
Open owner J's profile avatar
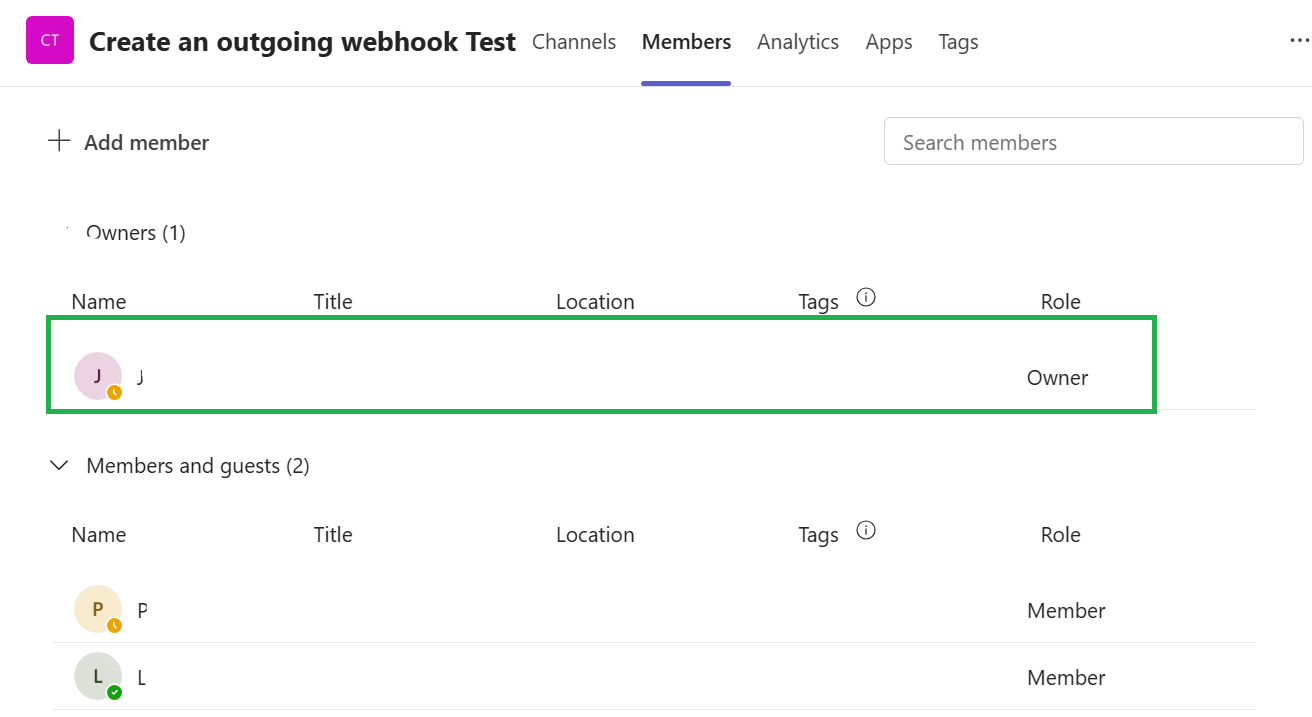98,376
